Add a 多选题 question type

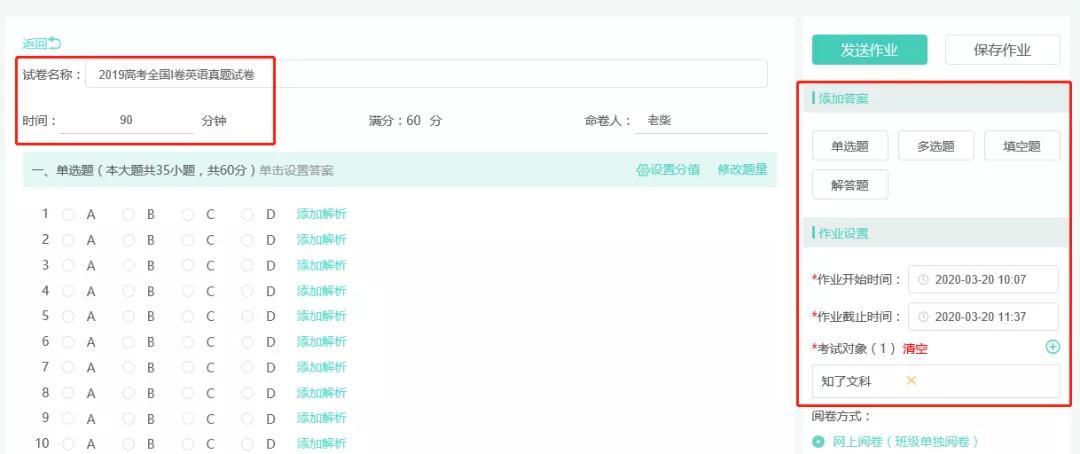(x=935, y=146)
